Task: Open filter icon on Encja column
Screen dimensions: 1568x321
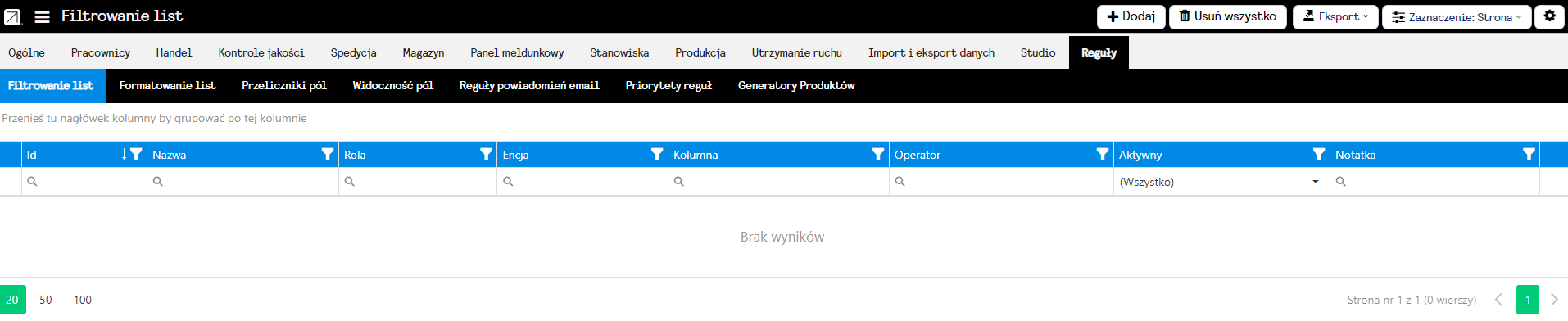Action: 657,154
